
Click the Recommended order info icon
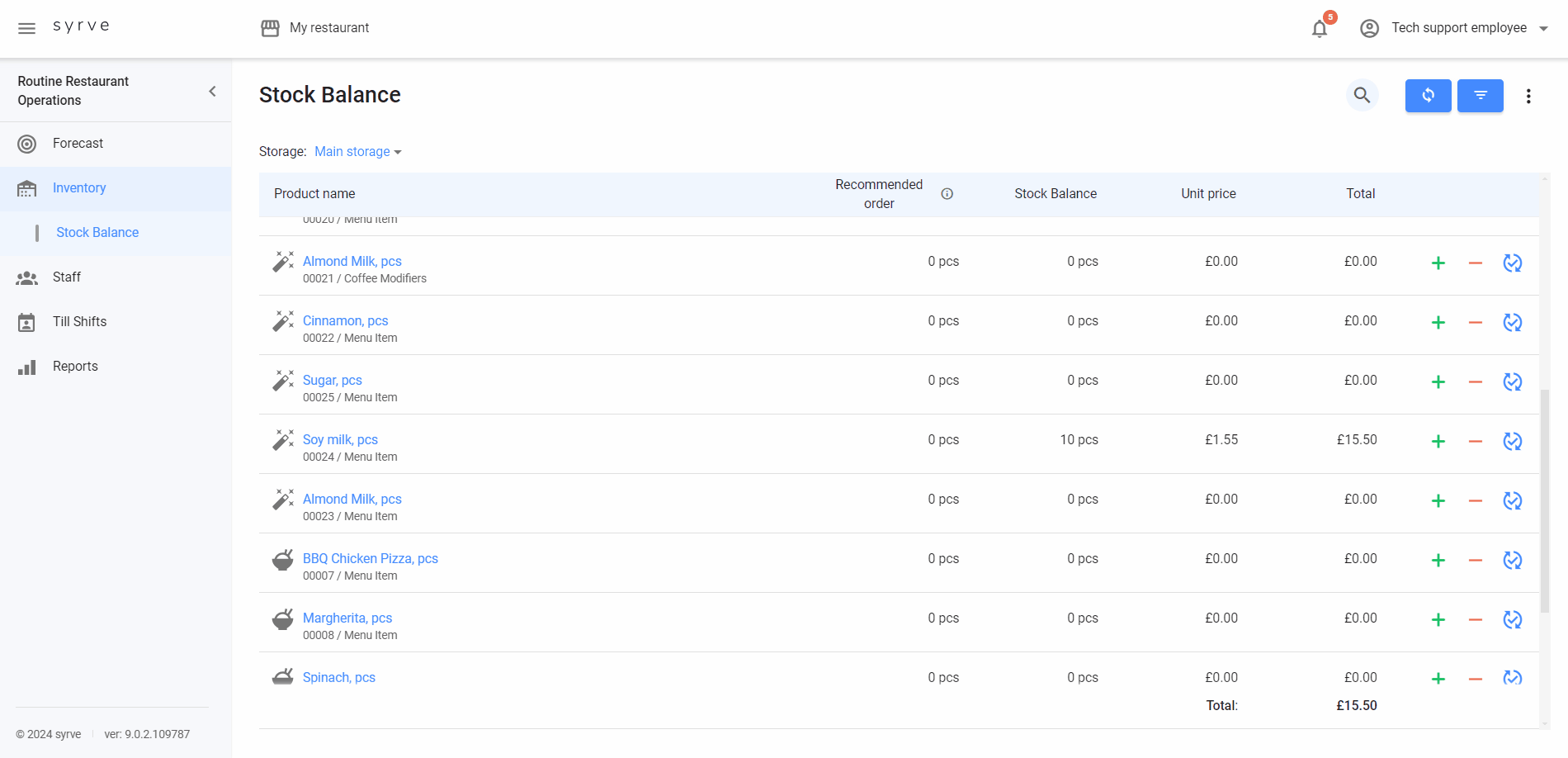[x=947, y=194]
